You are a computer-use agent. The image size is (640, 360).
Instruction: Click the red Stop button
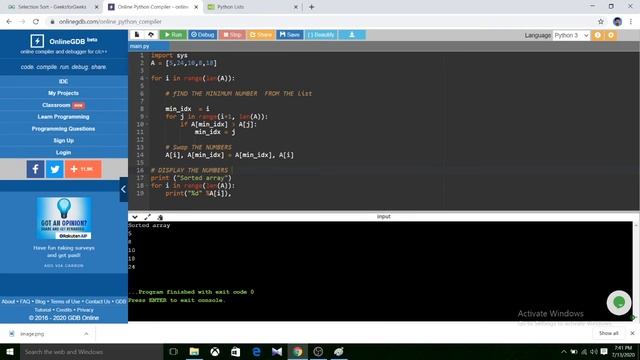coord(232,35)
